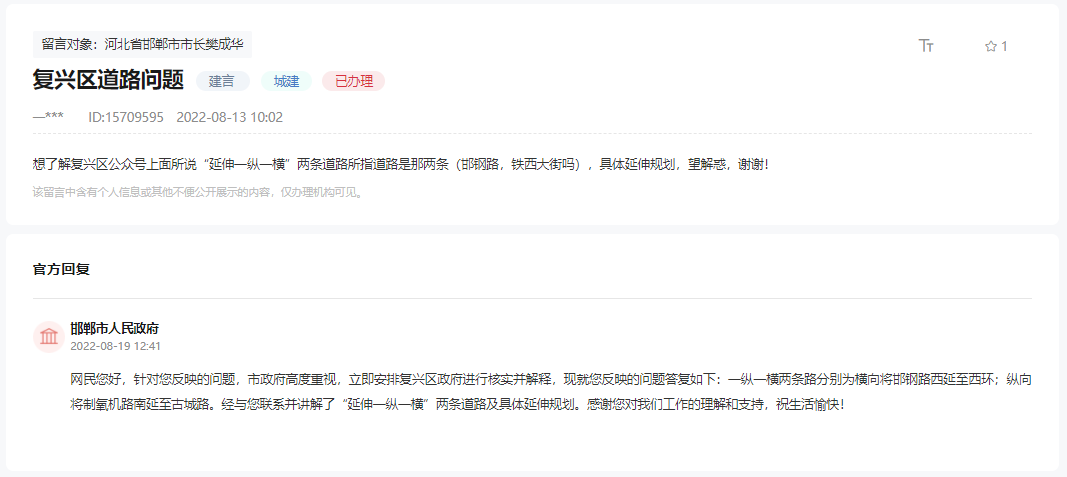Click the government building avatar icon
1067x477 pixels.
49,337
